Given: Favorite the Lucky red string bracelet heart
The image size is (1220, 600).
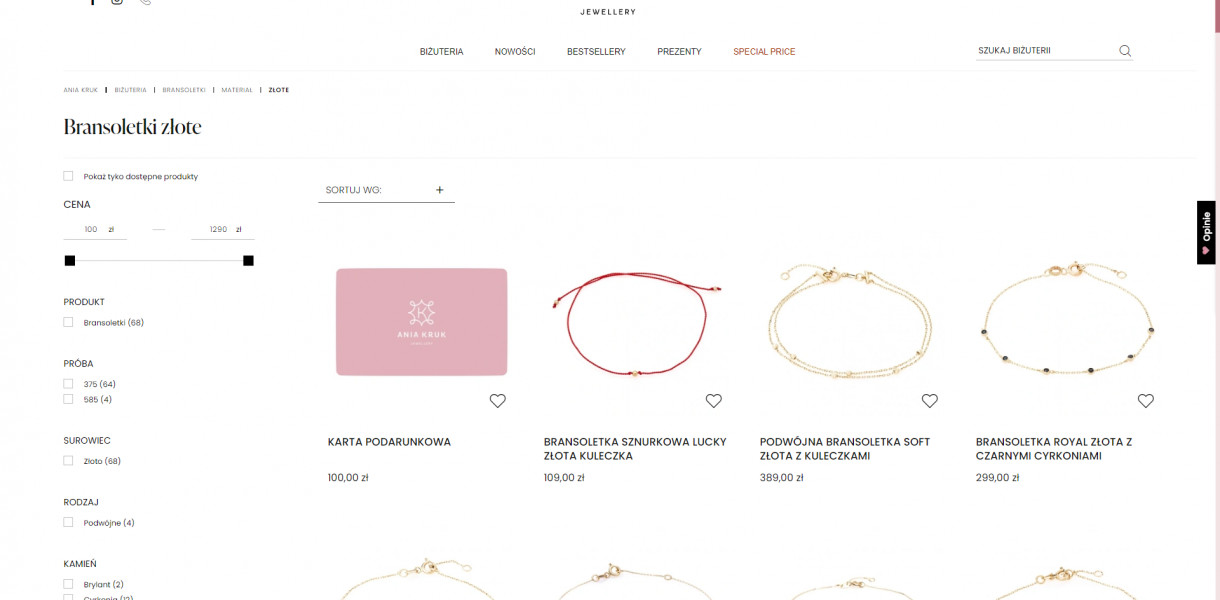Looking at the screenshot, I should tap(714, 401).
